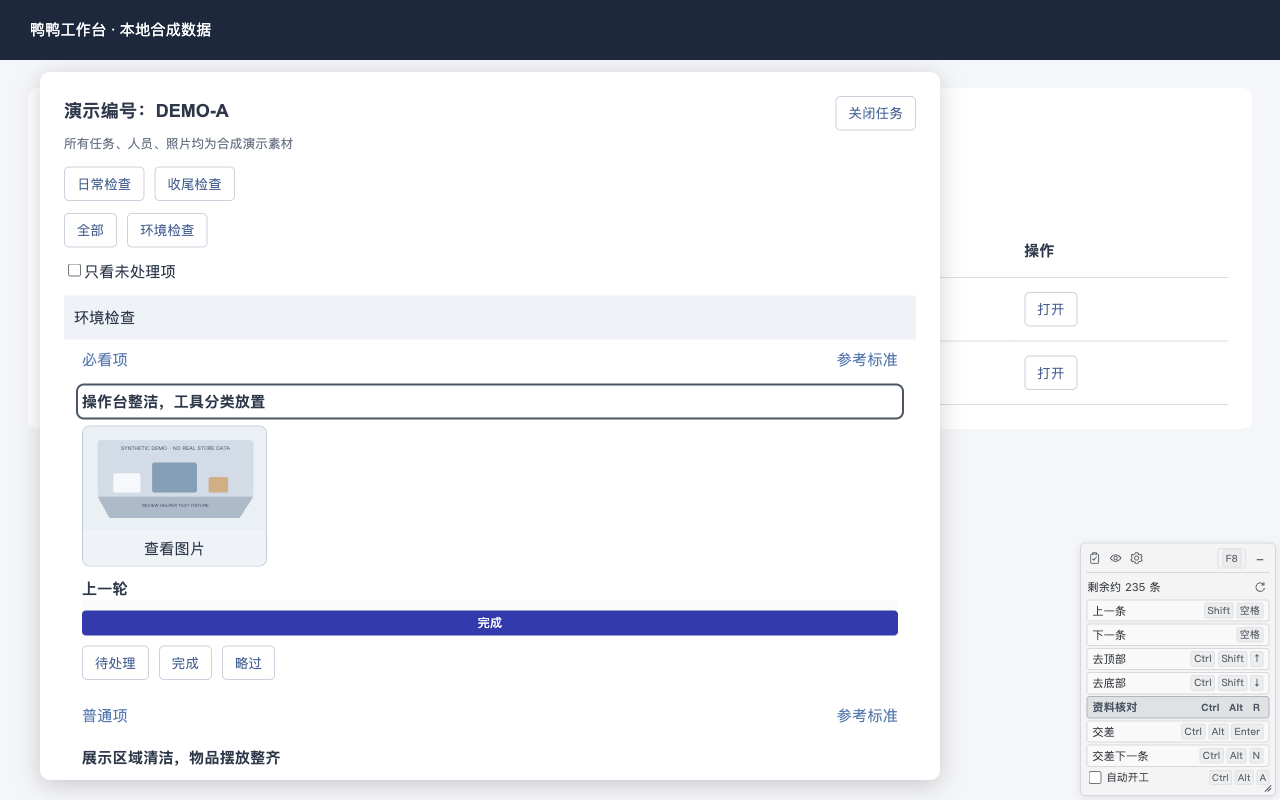Click the 交差 Ctrl Alt Enter row
The height and width of the screenshot is (800, 1280).
[1178, 732]
